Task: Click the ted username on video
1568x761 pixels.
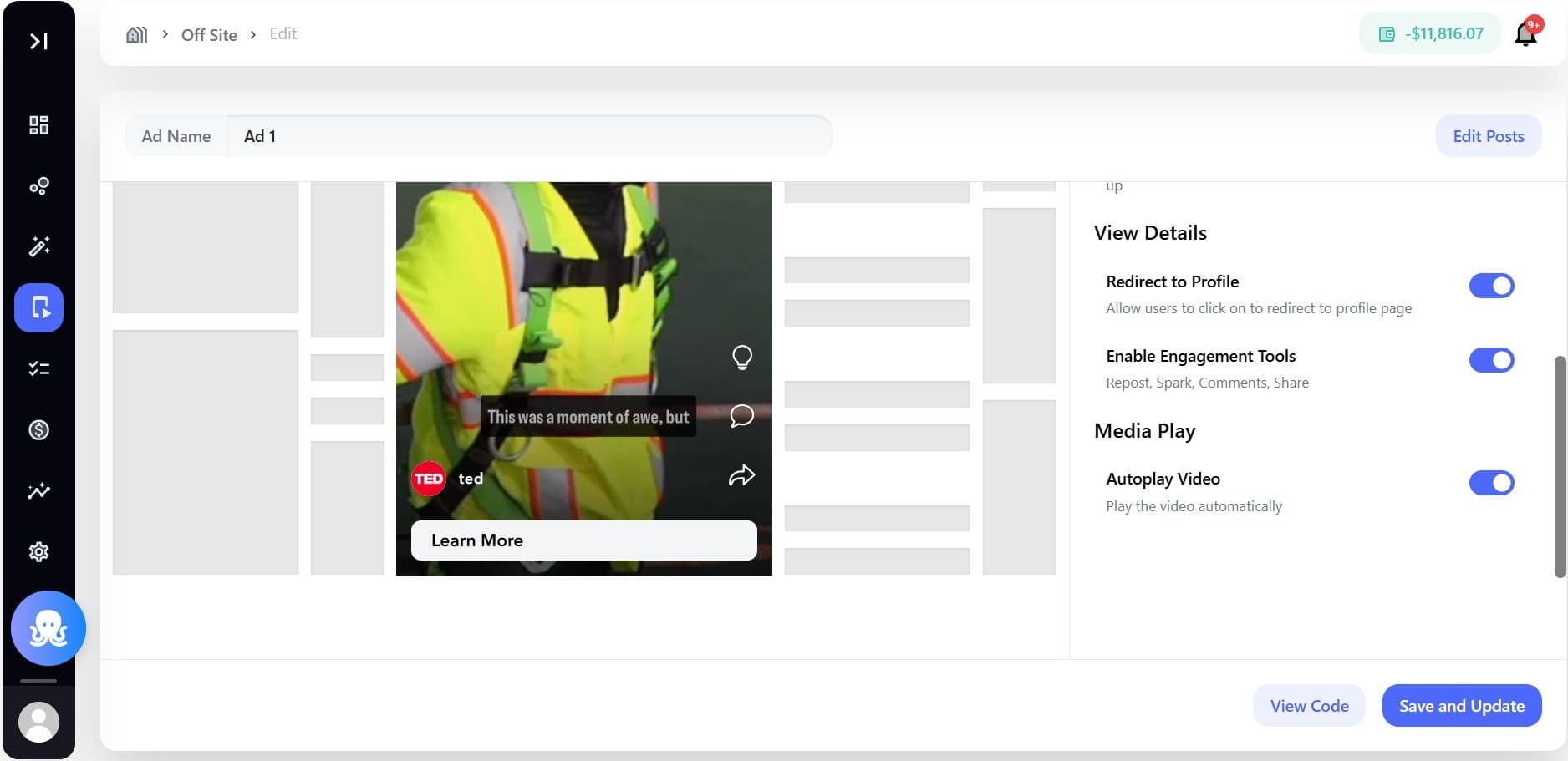Action: pyautogui.click(x=471, y=479)
